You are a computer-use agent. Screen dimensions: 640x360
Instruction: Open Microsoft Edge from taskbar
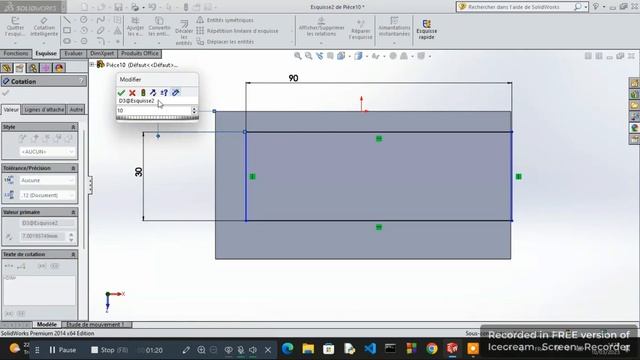[288, 349]
